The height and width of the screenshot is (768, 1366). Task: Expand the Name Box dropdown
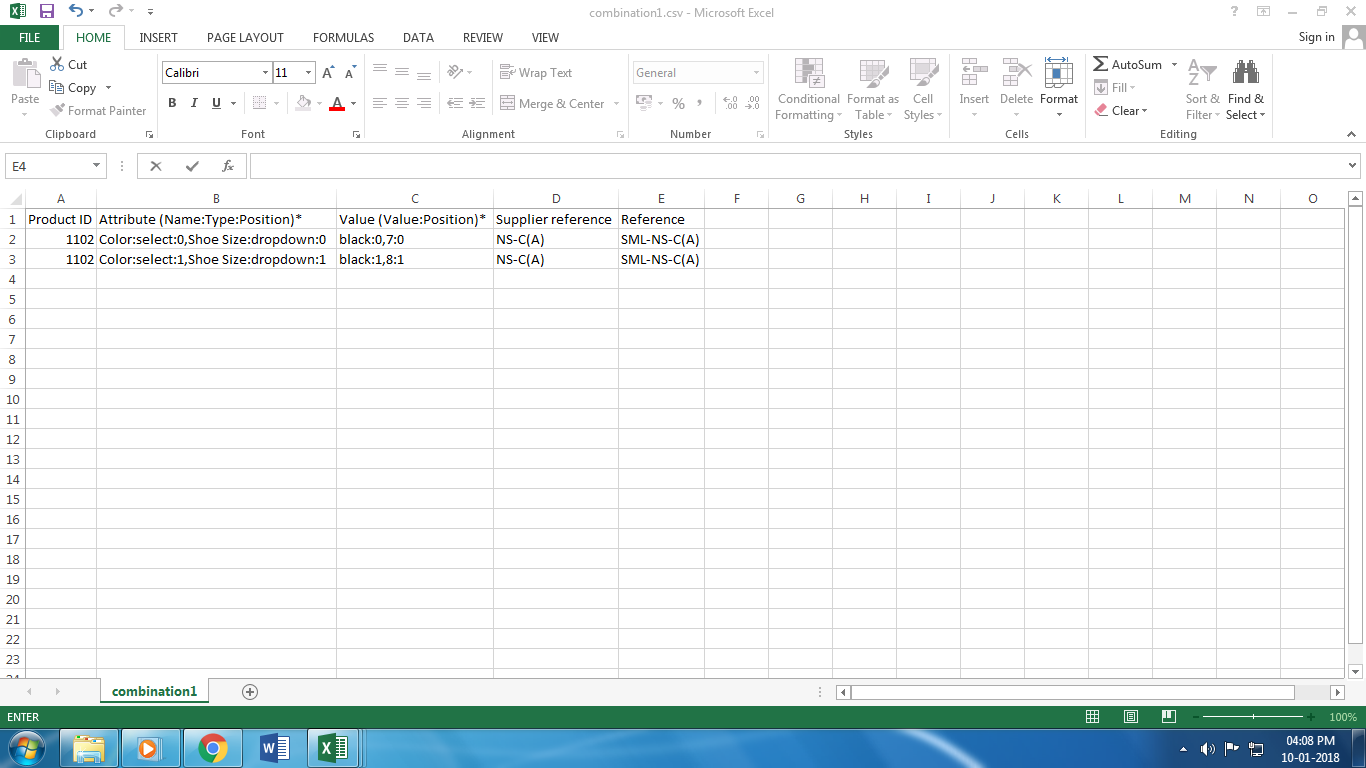coord(97,166)
